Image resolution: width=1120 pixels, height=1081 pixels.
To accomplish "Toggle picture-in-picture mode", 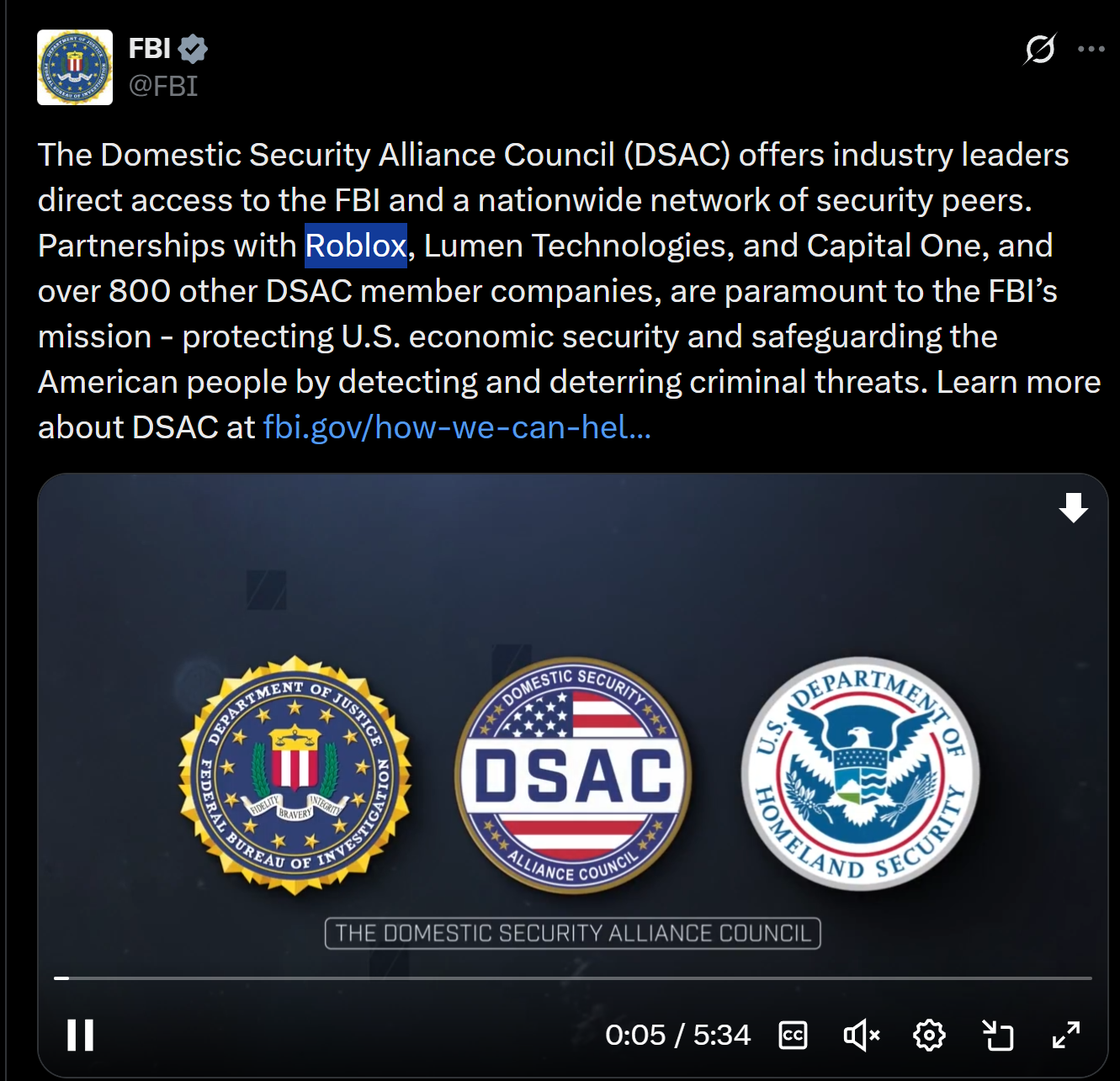I will (998, 1035).
